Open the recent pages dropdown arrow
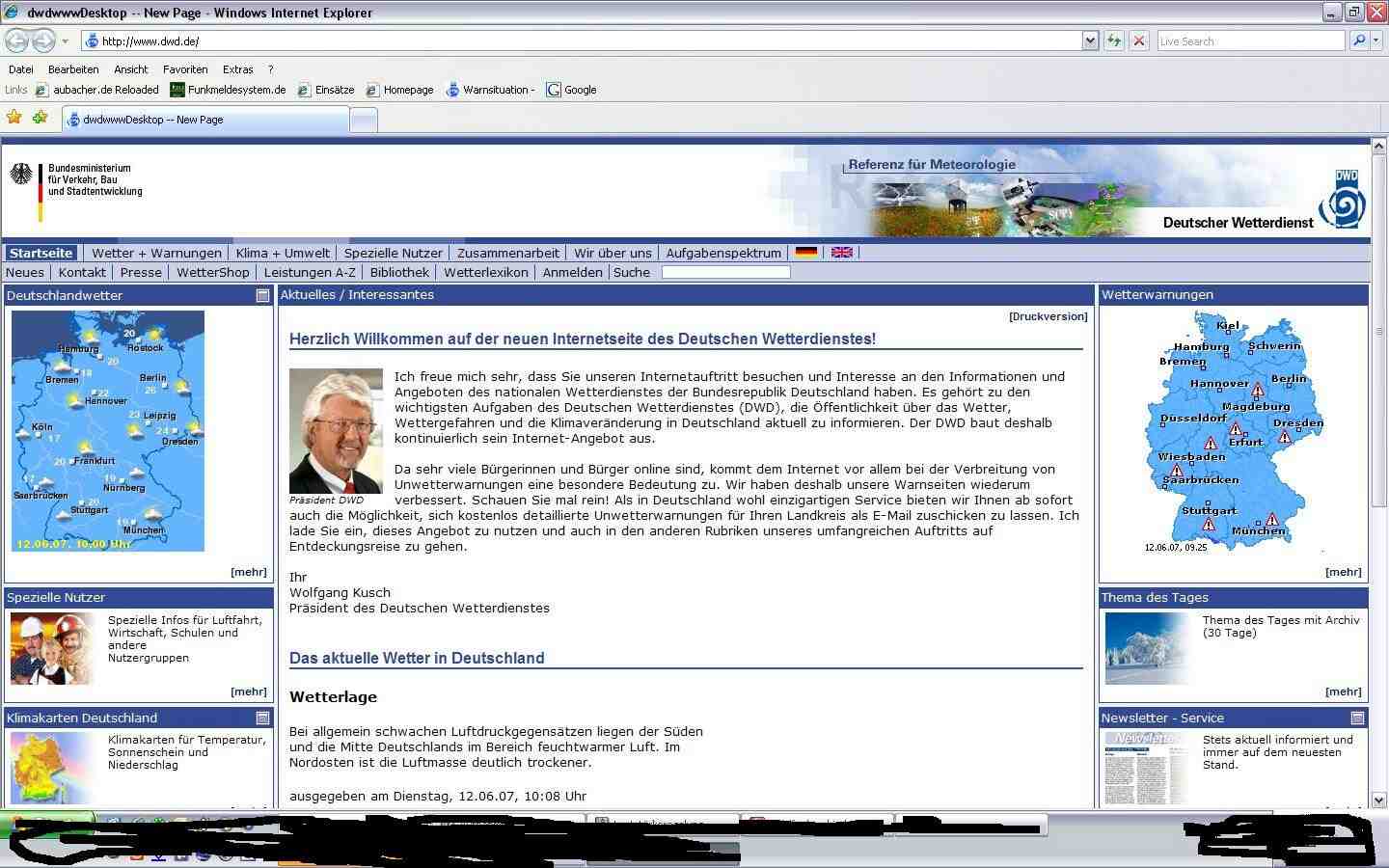Screen dimensions: 1389x868 (65, 41)
